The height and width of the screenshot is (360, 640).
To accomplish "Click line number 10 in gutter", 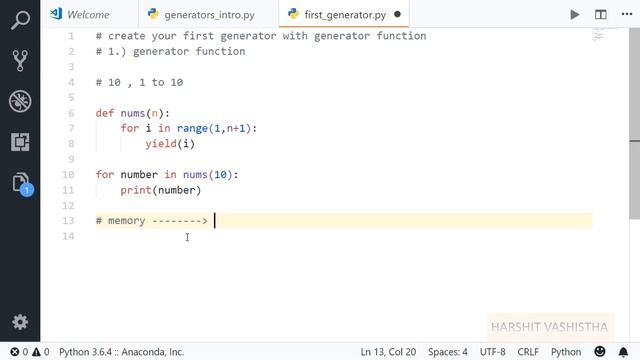I will point(68,175).
